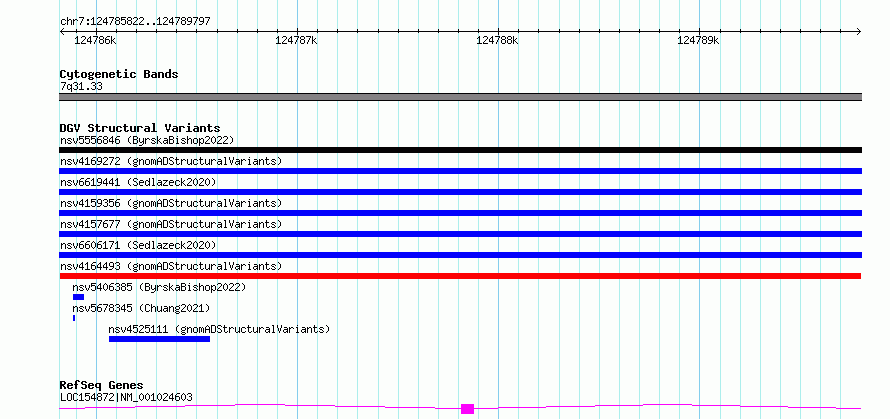
Task: Click the blue bar for nsv4169272
Action: (460, 171)
